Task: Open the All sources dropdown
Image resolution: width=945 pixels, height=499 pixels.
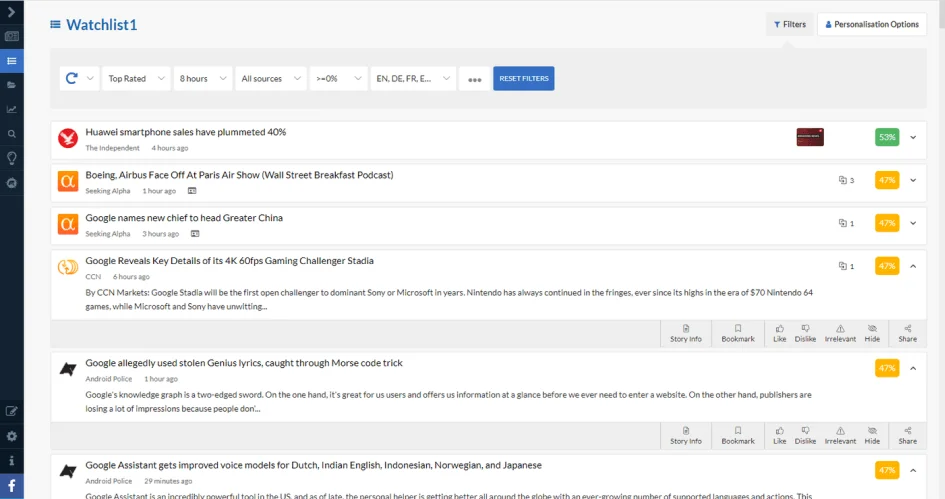Action: click(x=271, y=78)
